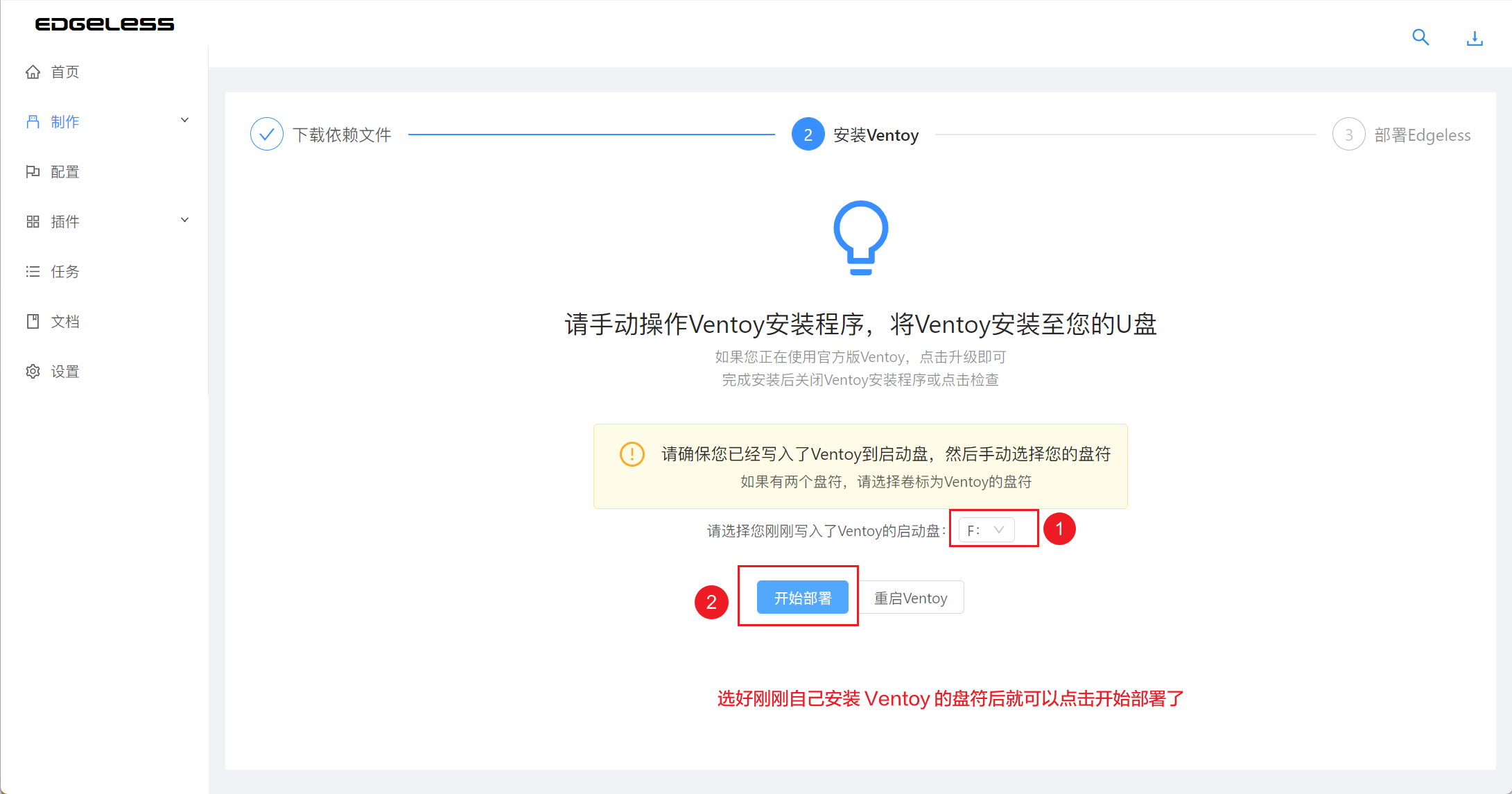1512x794 pixels.
Task: Open the downloads icon in header
Action: 1475,38
